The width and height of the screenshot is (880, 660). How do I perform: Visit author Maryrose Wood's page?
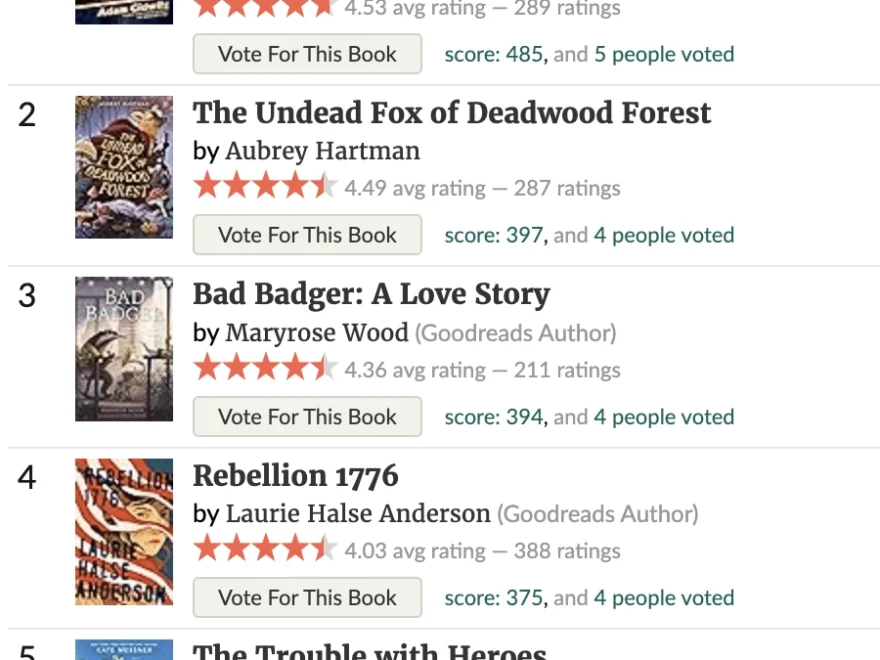(316, 333)
